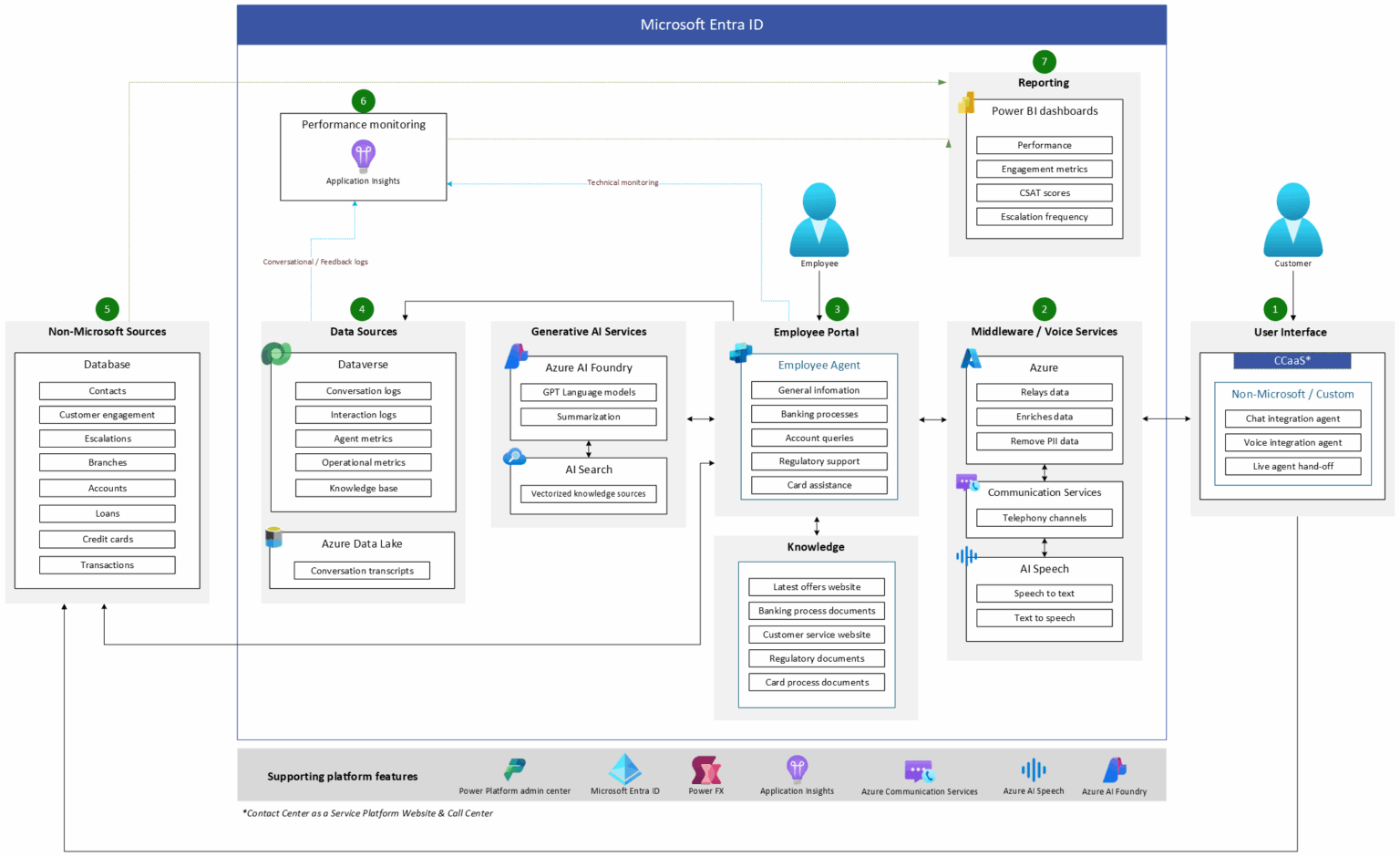Select the AI Search magnifier icon
1400x857 pixels.
pyautogui.click(x=514, y=457)
